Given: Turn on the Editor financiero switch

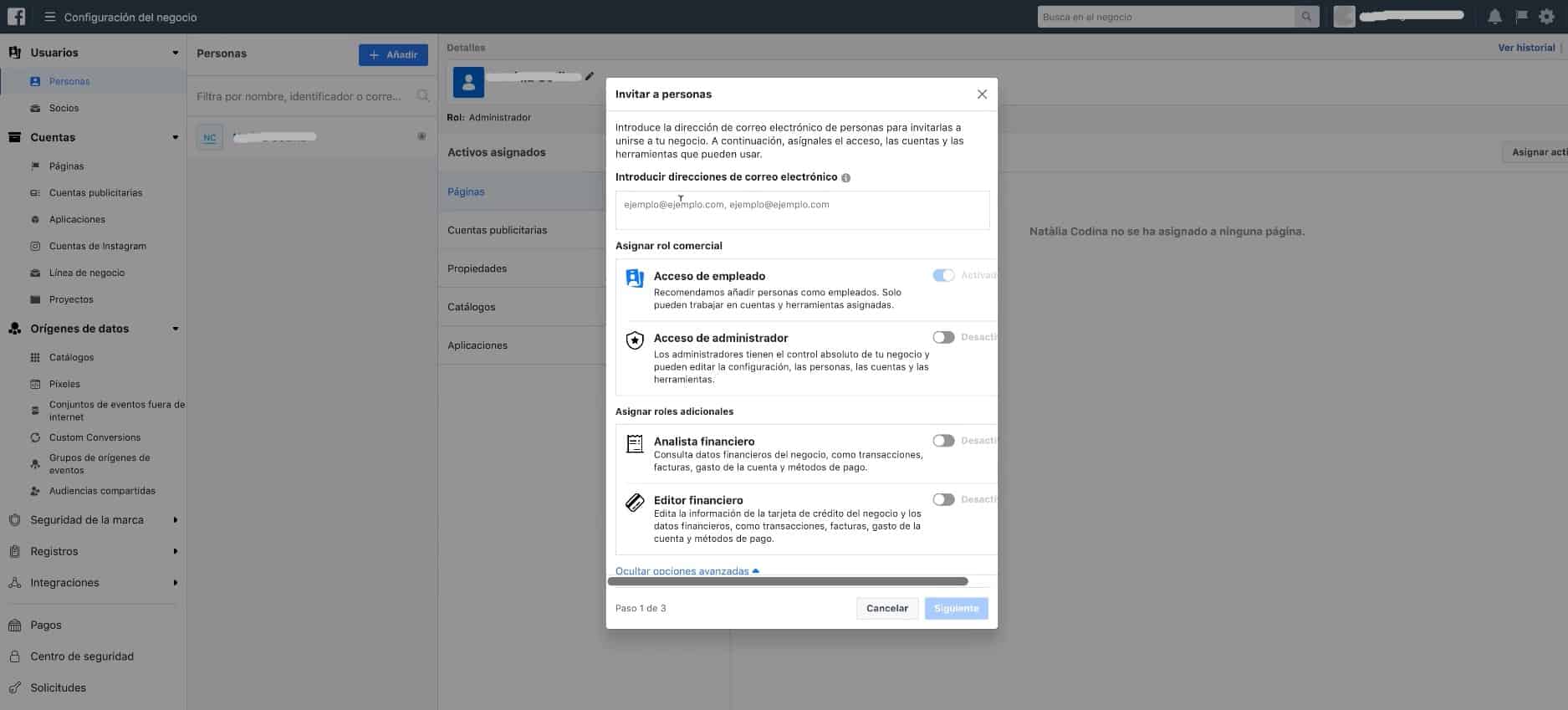Looking at the screenshot, I should 943,499.
